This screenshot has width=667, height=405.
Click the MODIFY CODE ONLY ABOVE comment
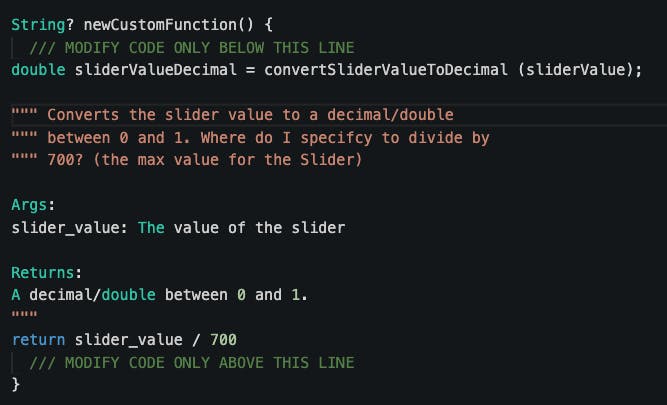(x=192, y=362)
